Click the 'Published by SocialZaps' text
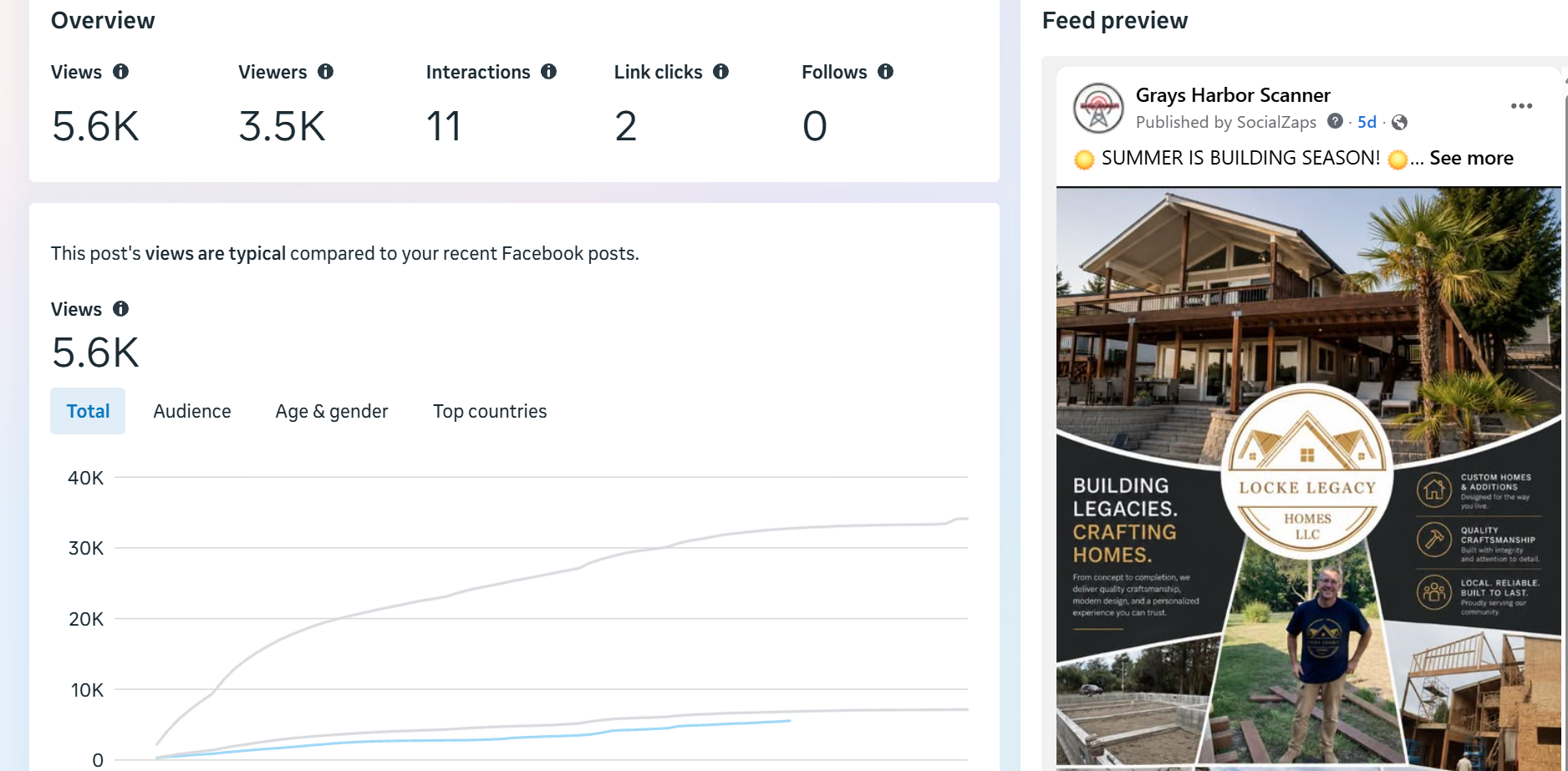Viewport: 1568px width, 771px height. tap(1226, 122)
